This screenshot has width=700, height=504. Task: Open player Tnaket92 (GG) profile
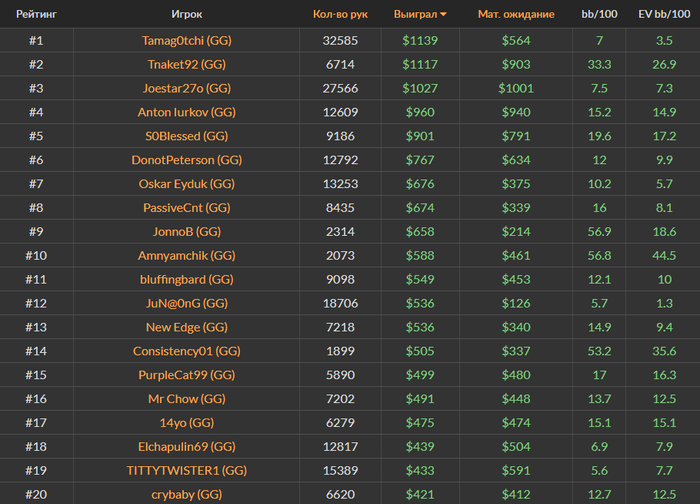point(186,65)
